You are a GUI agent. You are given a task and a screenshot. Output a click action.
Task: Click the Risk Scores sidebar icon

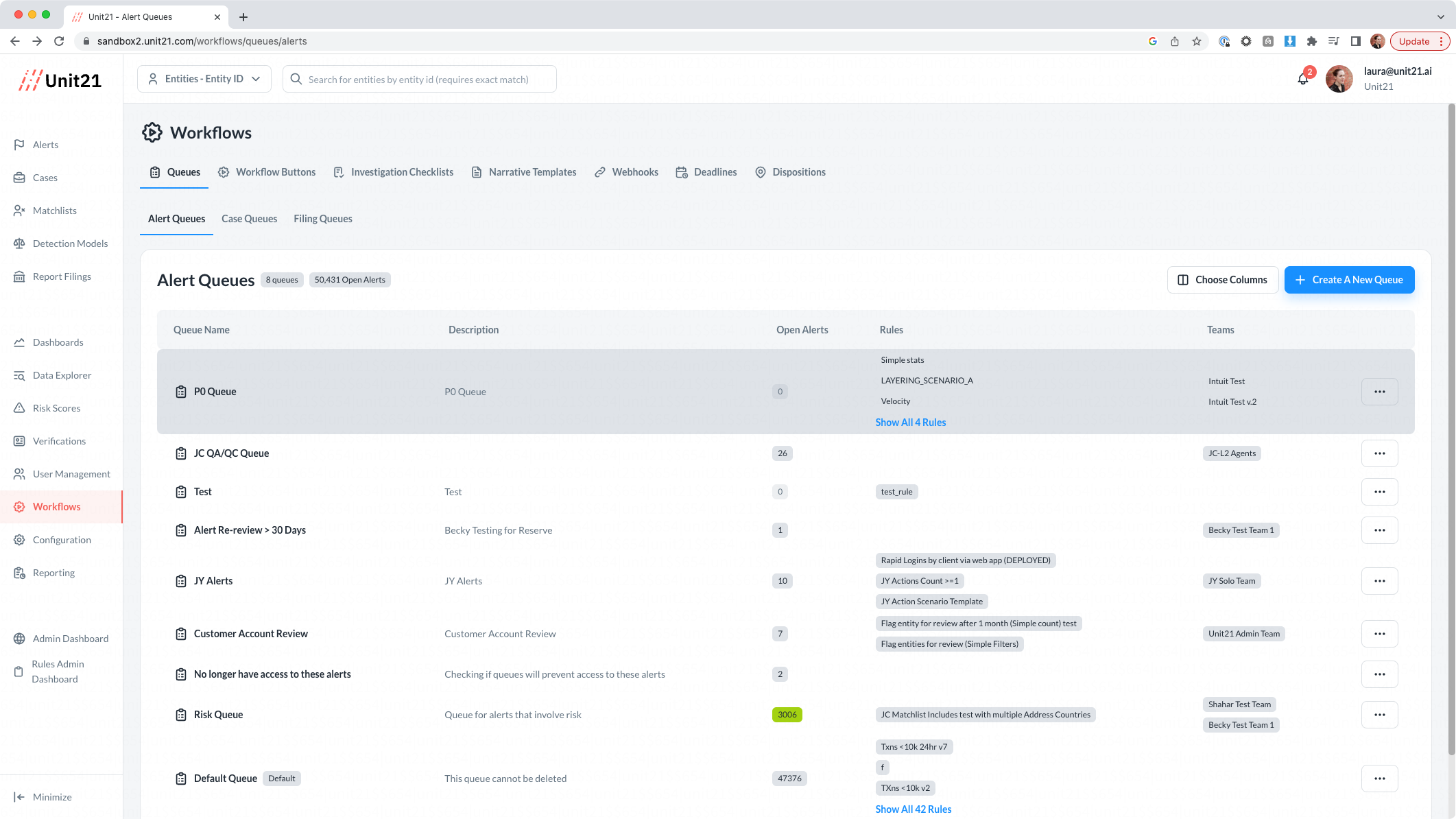[19, 408]
